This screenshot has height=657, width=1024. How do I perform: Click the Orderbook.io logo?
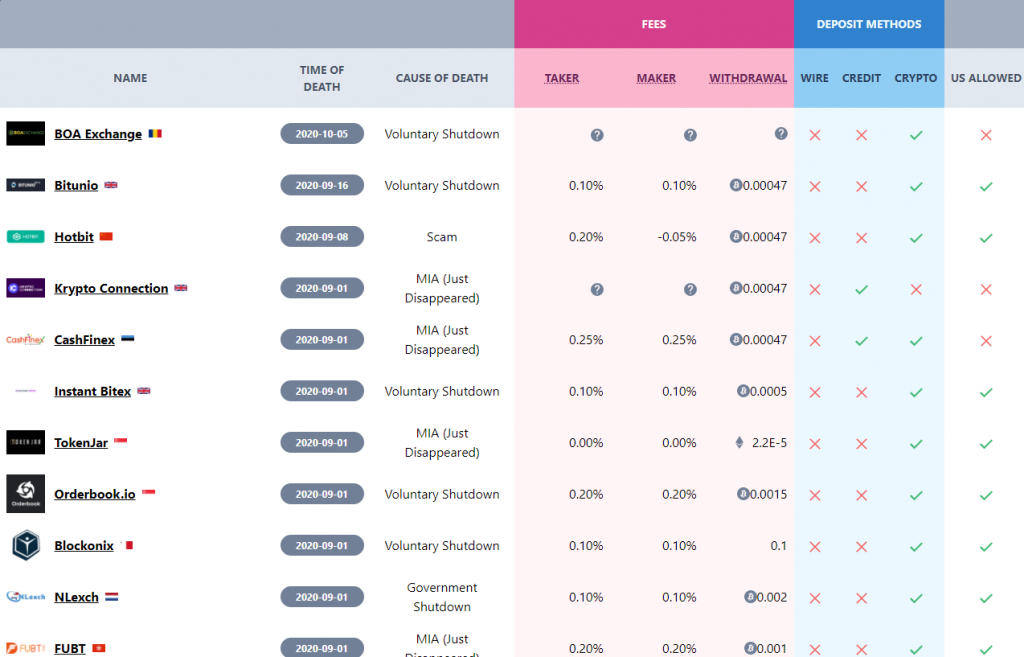click(x=25, y=494)
